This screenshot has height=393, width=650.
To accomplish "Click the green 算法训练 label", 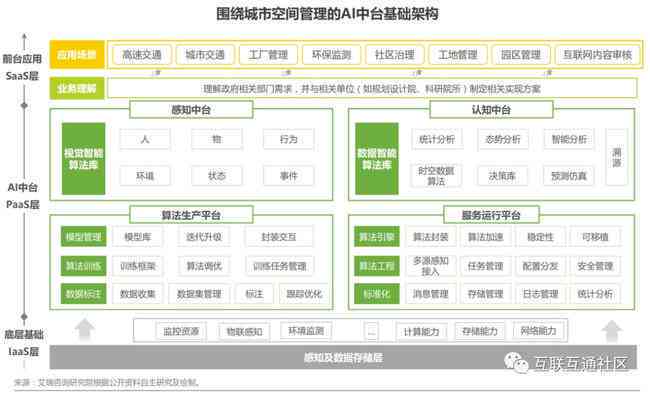I will point(83,266).
